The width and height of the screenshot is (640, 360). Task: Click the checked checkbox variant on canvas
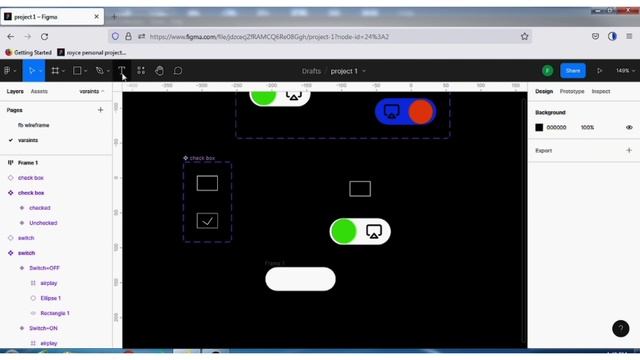[207, 221]
